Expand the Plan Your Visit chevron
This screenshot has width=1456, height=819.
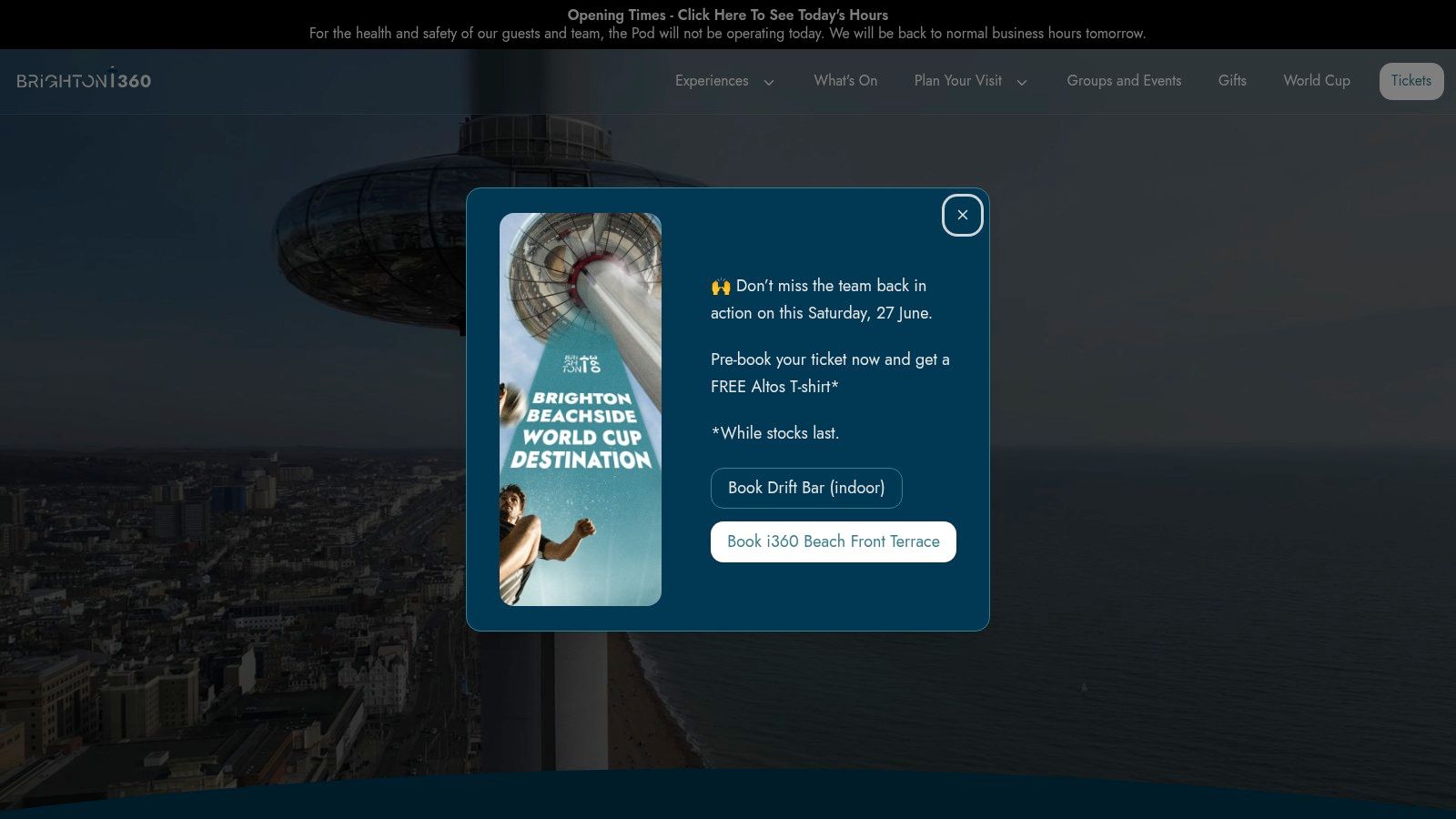point(1022,82)
